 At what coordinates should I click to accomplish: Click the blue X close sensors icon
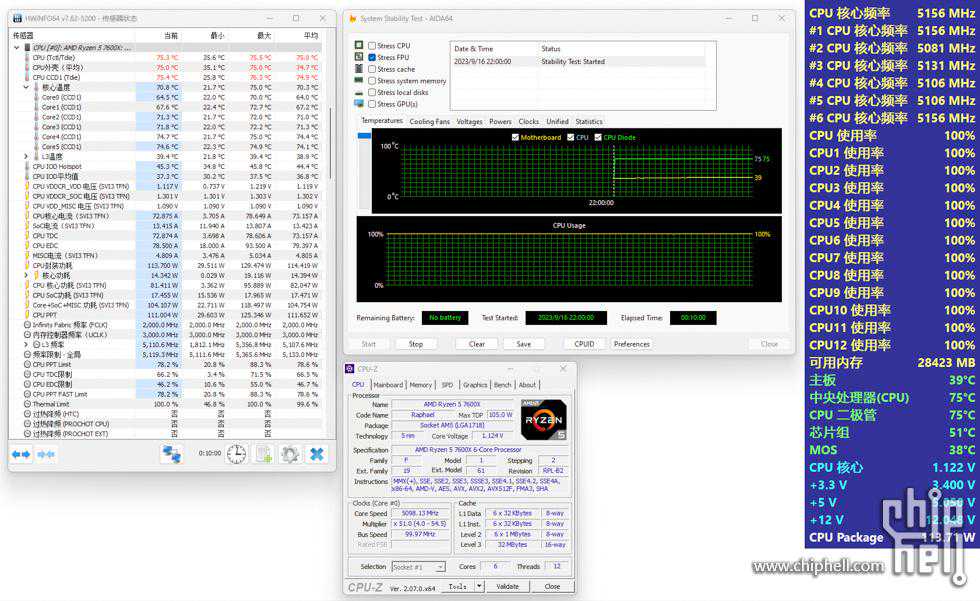tap(316, 454)
